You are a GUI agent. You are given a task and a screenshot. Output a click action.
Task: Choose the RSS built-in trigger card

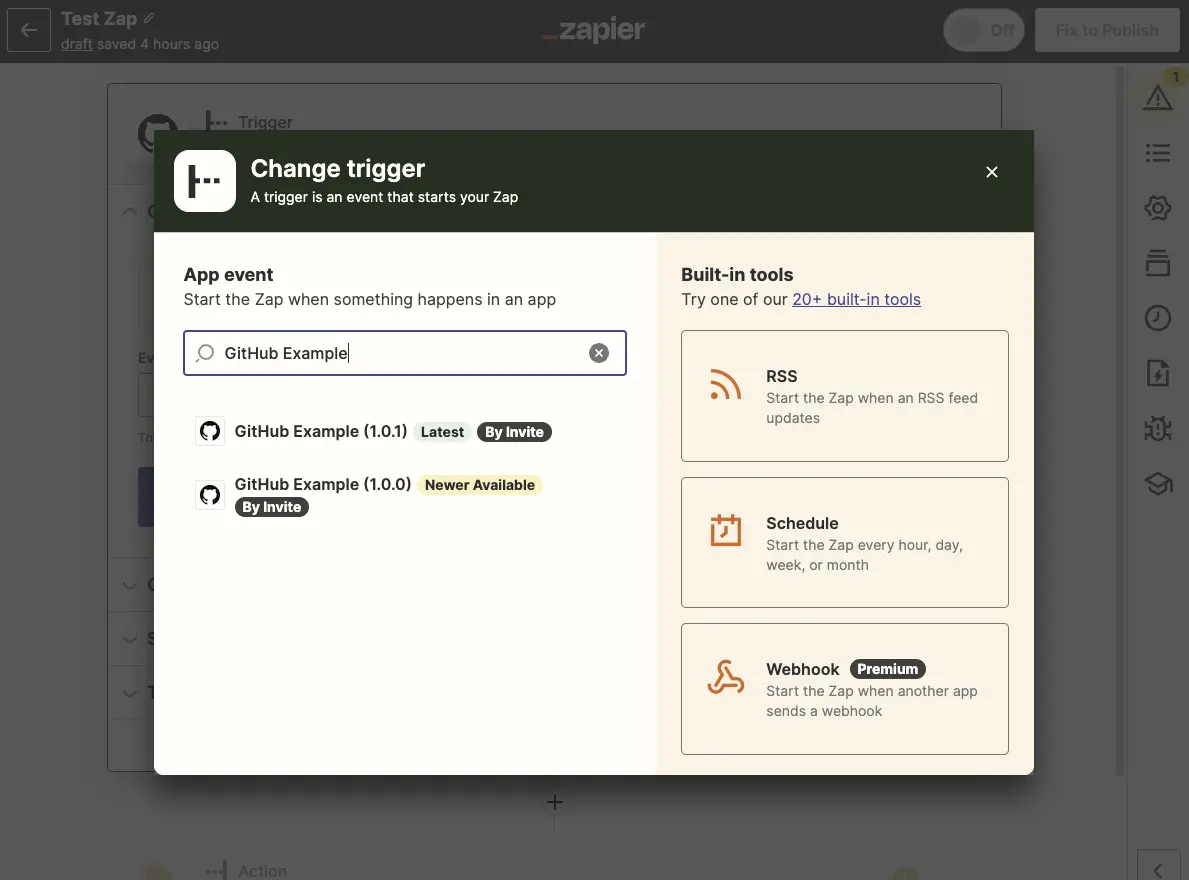pyautogui.click(x=845, y=396)
